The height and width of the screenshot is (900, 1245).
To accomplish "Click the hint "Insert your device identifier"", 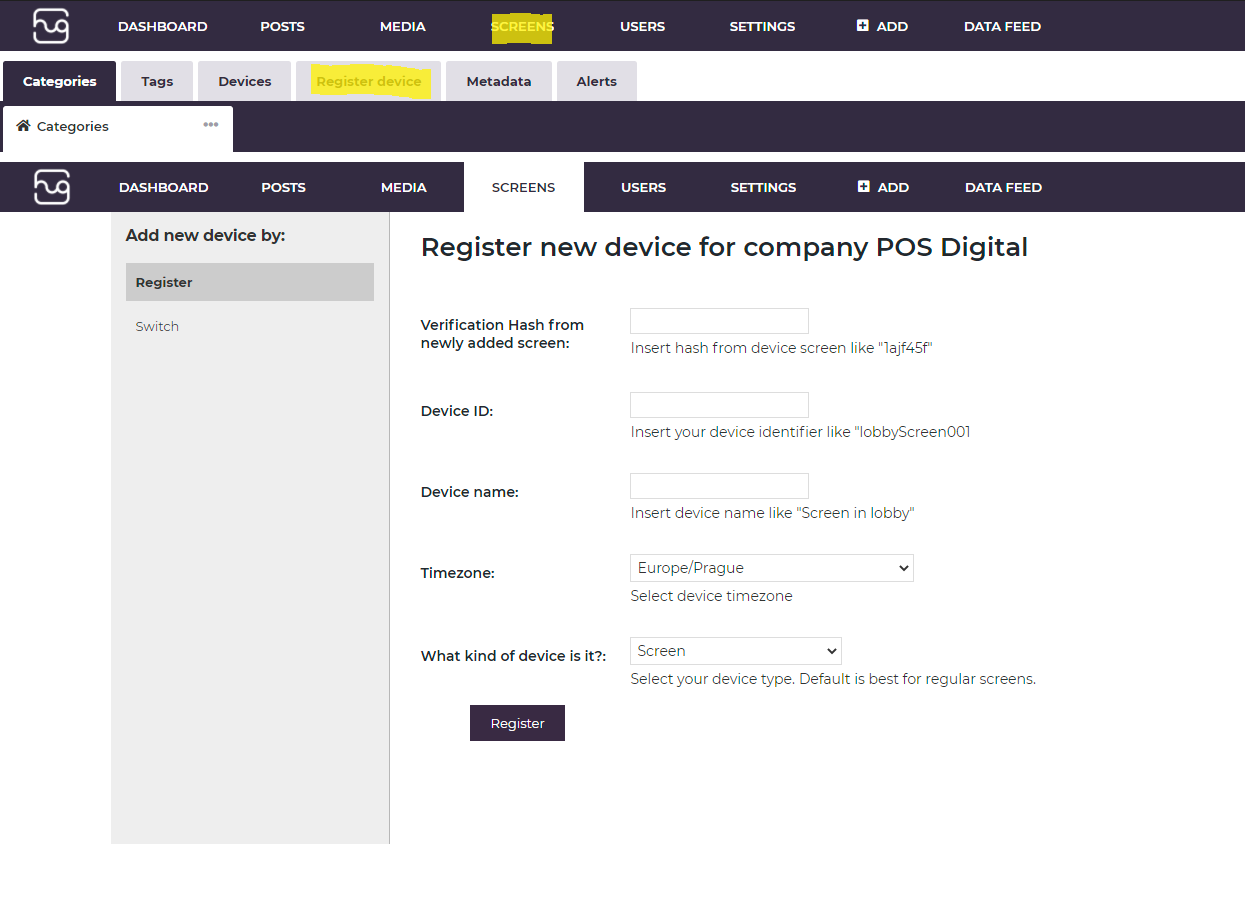I will point(800,432).
